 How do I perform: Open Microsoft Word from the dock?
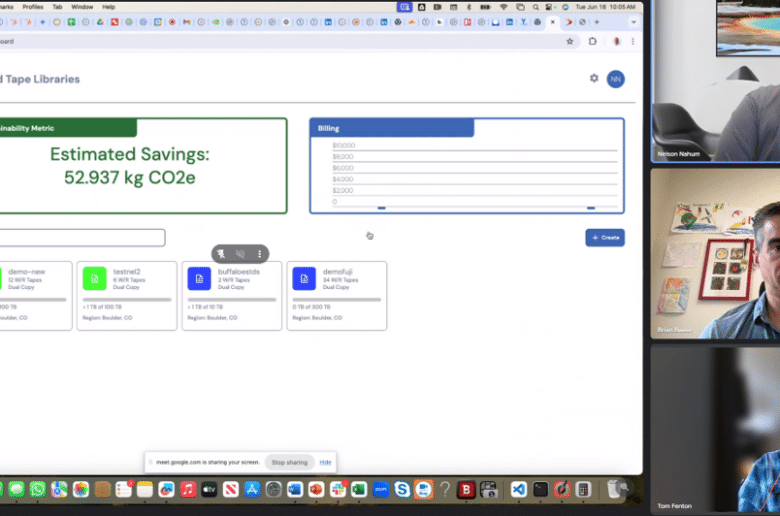coord(294,490)
